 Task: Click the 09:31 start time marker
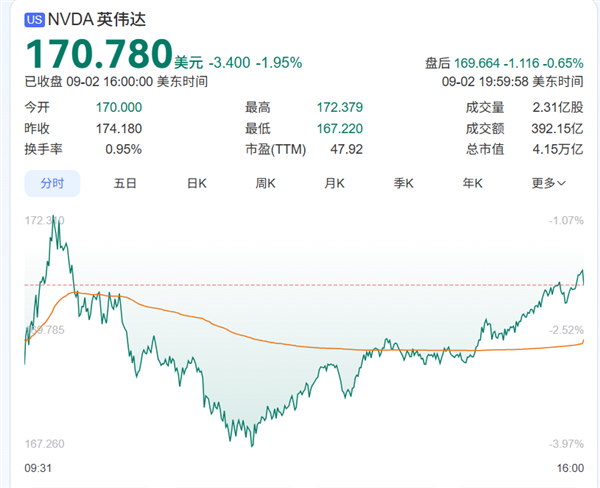[x=39, y=467]
